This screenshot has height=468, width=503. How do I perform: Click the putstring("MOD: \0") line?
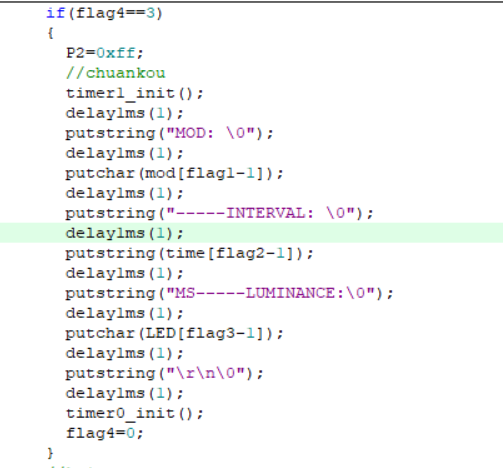pos(169,133)
